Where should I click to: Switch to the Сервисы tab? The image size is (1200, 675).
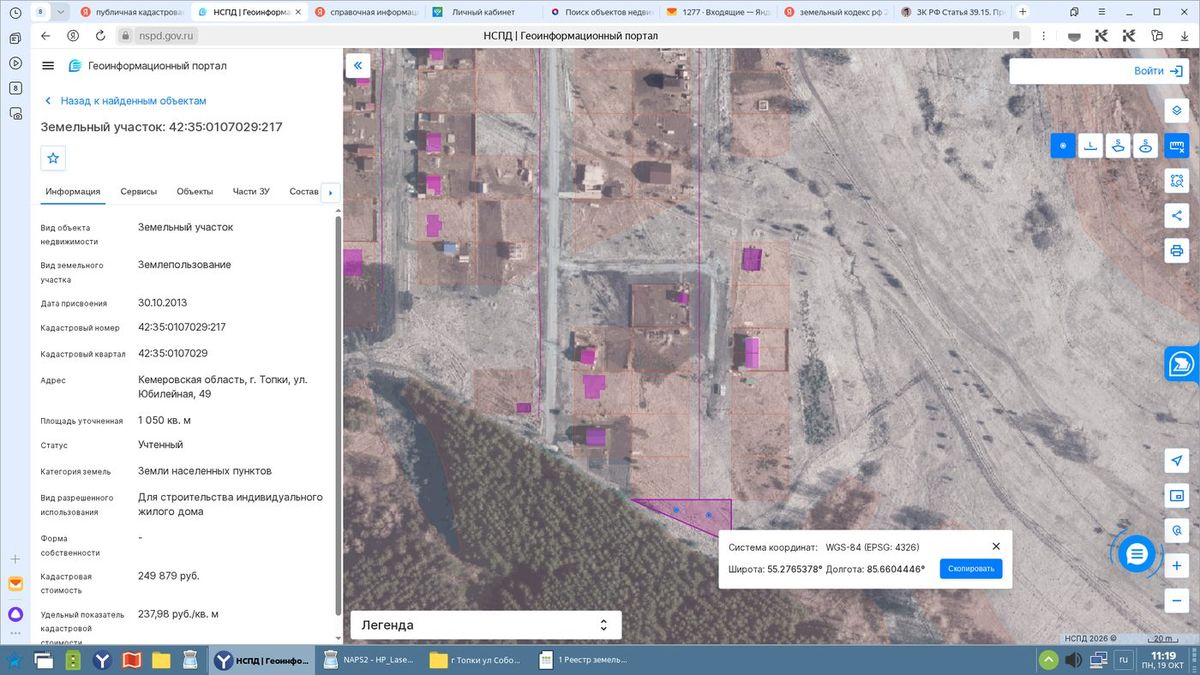pos(139,191)
